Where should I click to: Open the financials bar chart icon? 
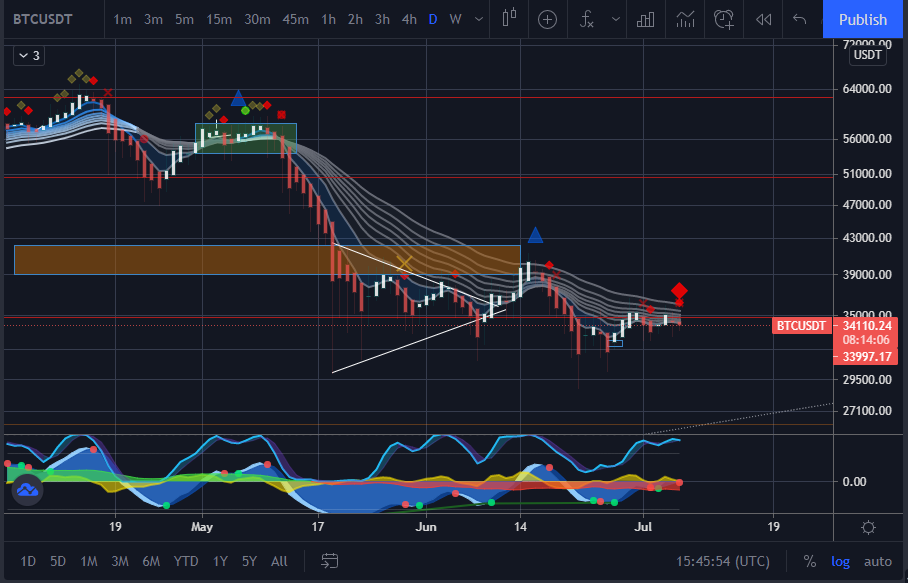point(646,20)
